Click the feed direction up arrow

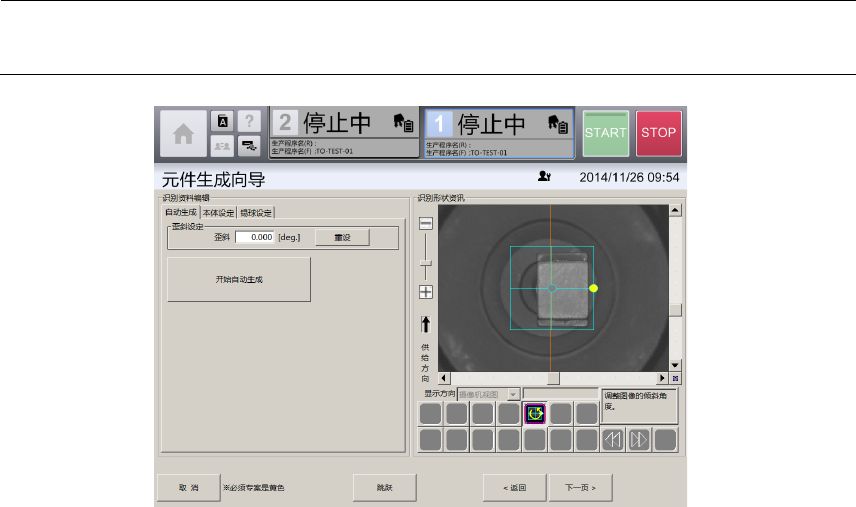[425, 324]
